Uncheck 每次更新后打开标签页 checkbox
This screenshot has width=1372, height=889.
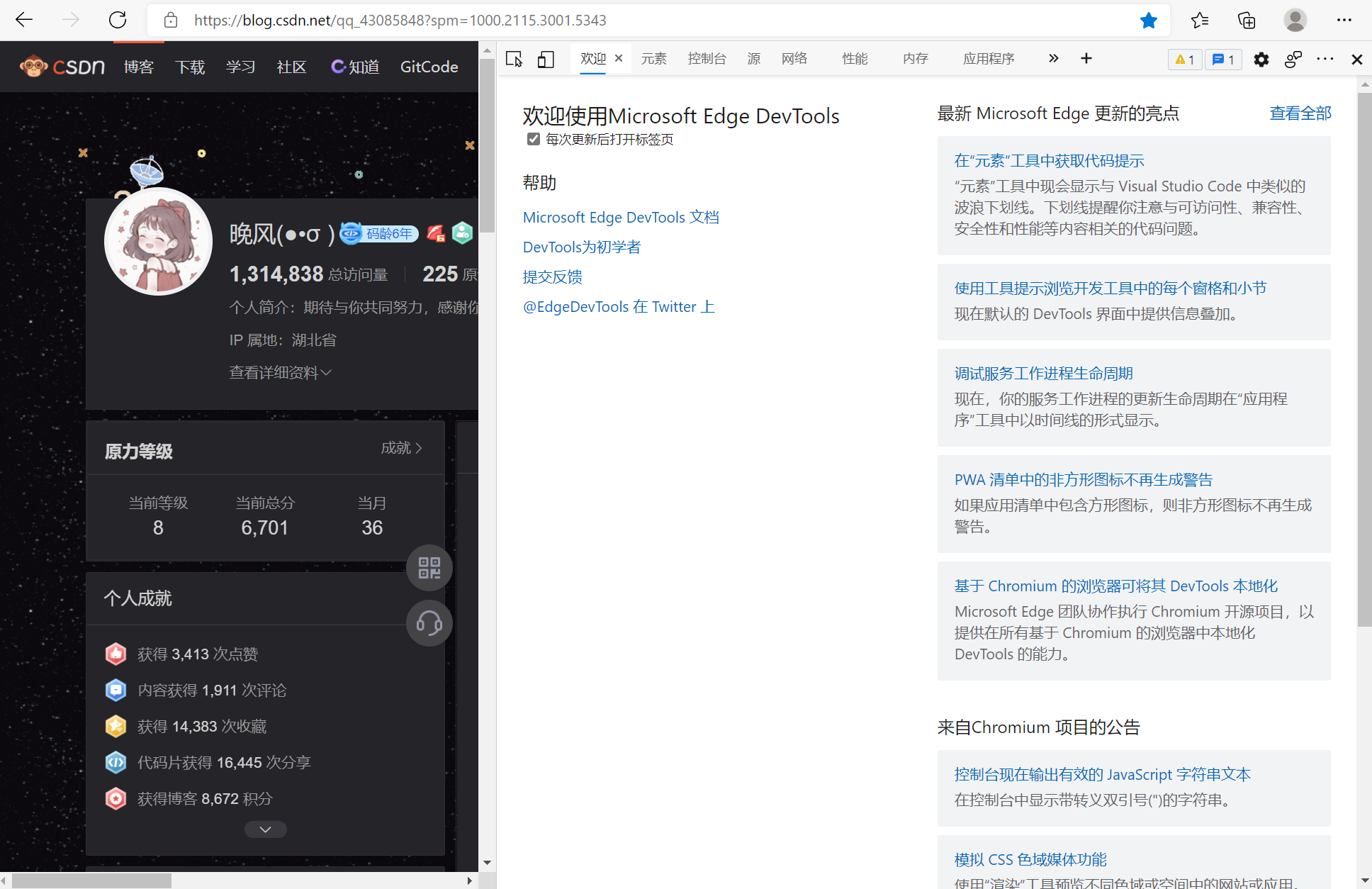tap(534, 139)
